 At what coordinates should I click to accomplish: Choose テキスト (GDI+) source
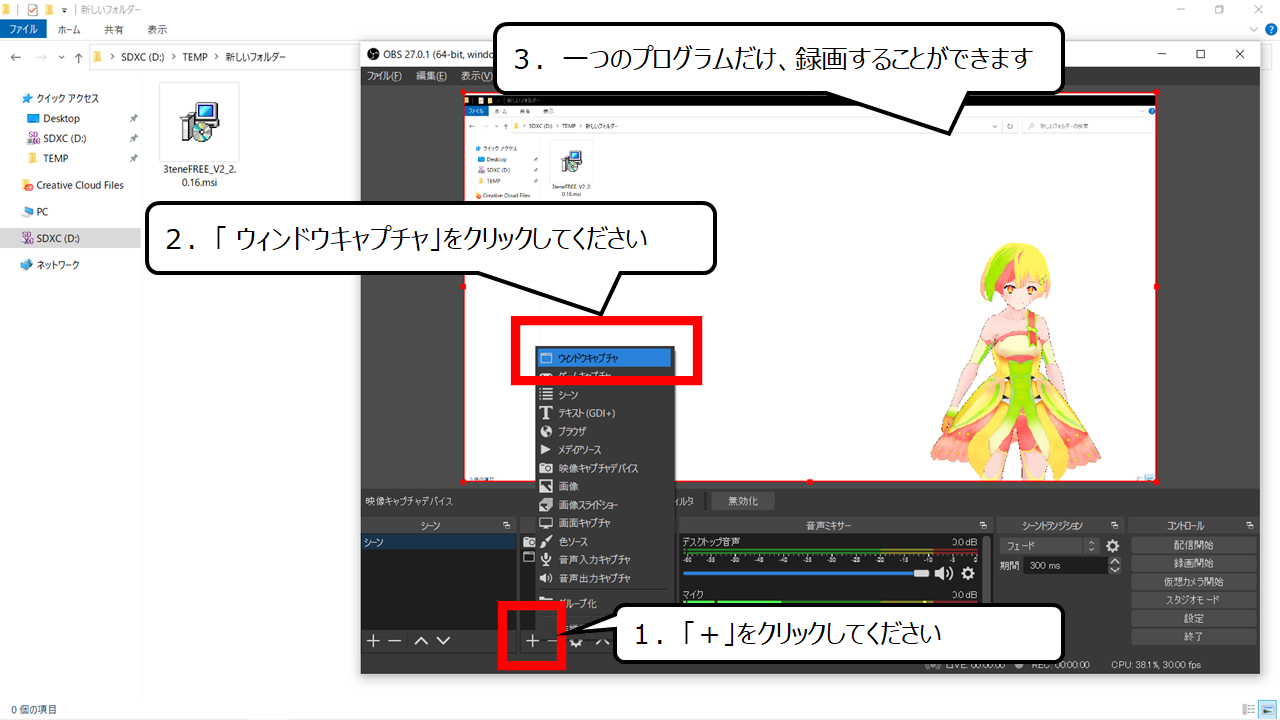point(604,413)
